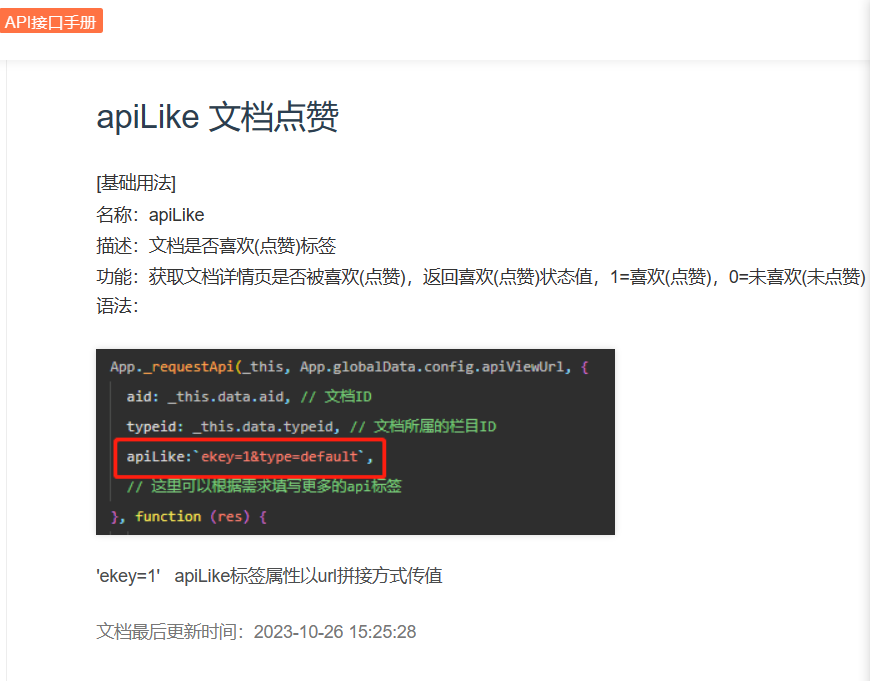870x681 pixels.
Task: Click the 文档最后更新时间 timestamp line
Action: tap(256, 632)
